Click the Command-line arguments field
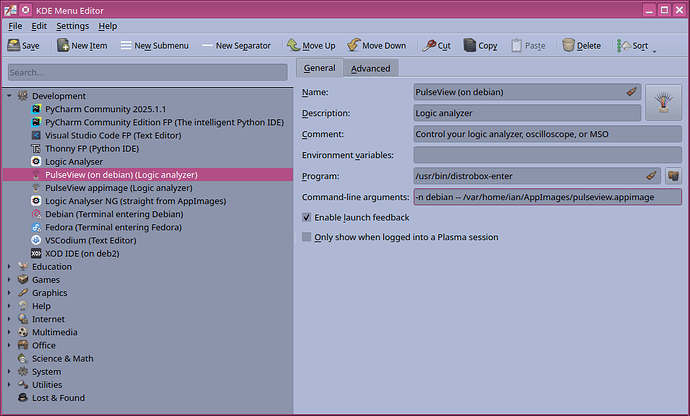This screenshot has height=416, width=690. (547, 197)
